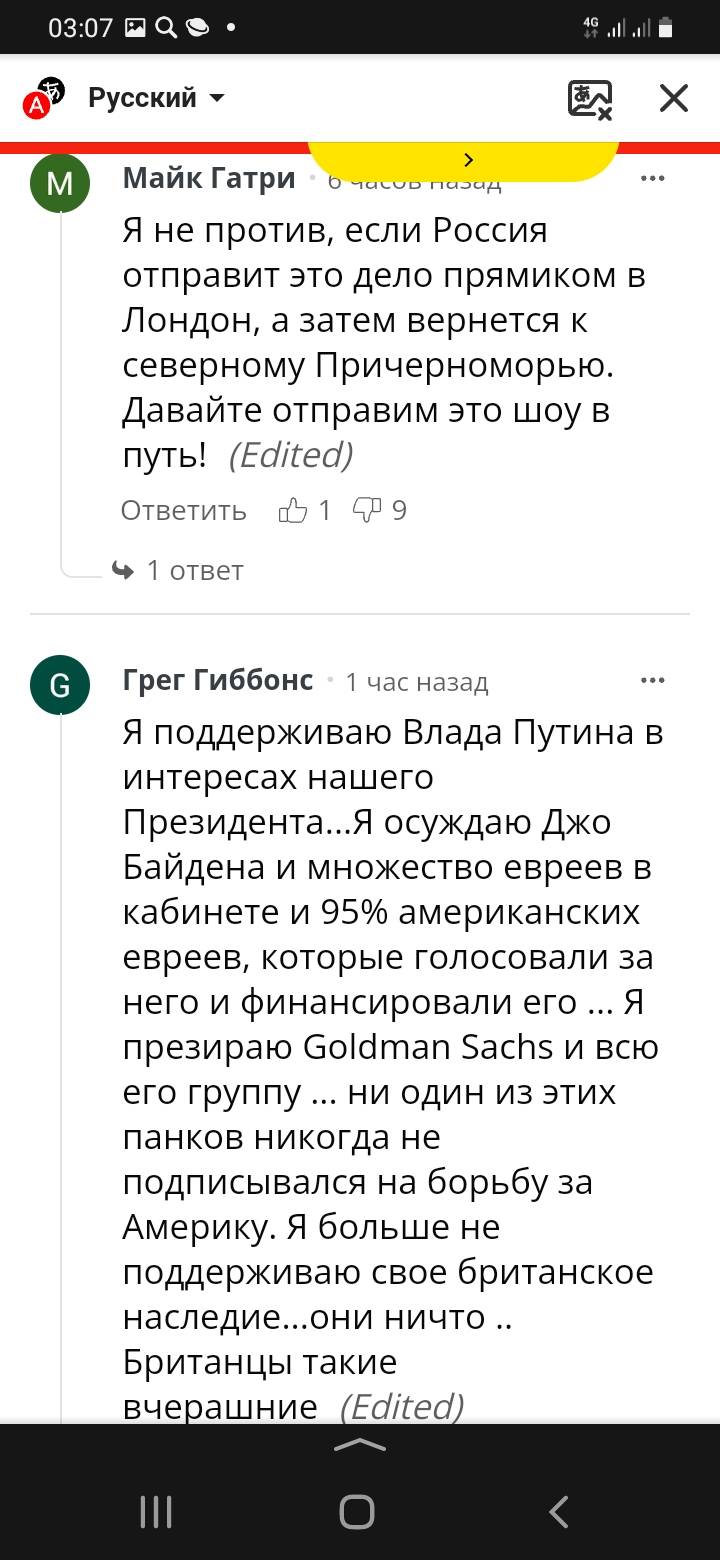Tap the image translation off icon

point(590,99)
